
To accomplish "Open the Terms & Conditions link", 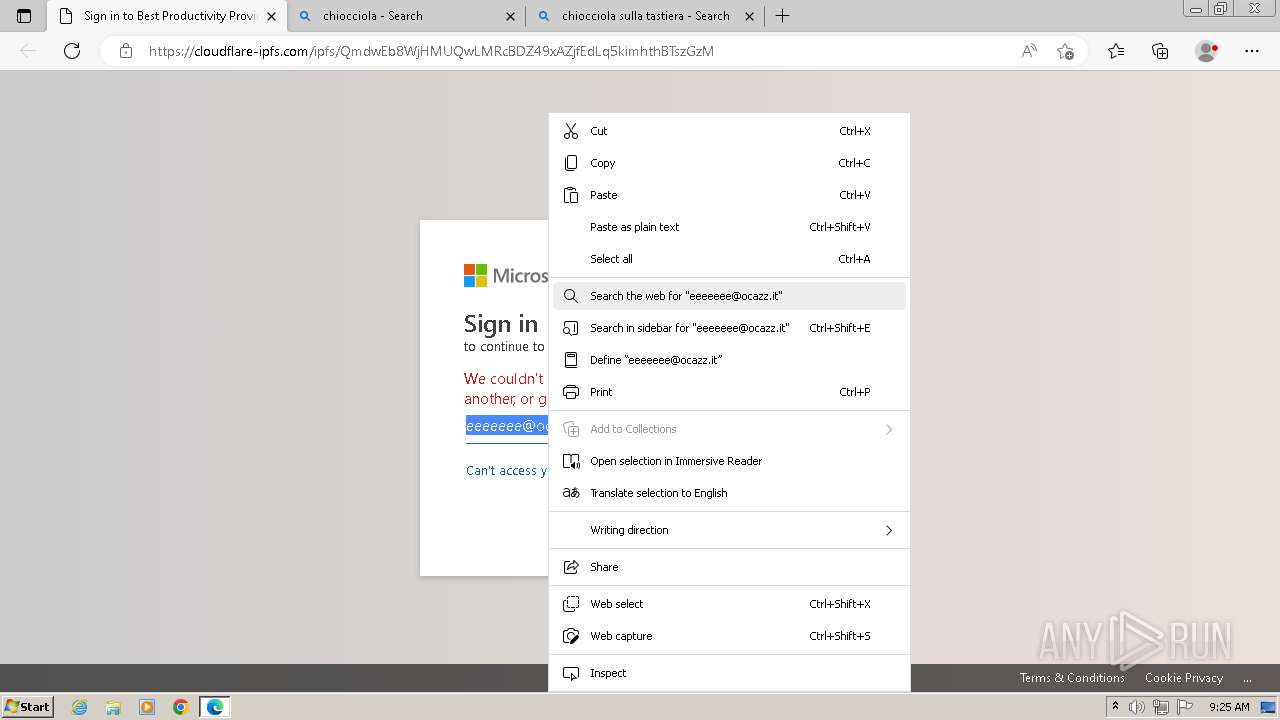I will 1072,678.
